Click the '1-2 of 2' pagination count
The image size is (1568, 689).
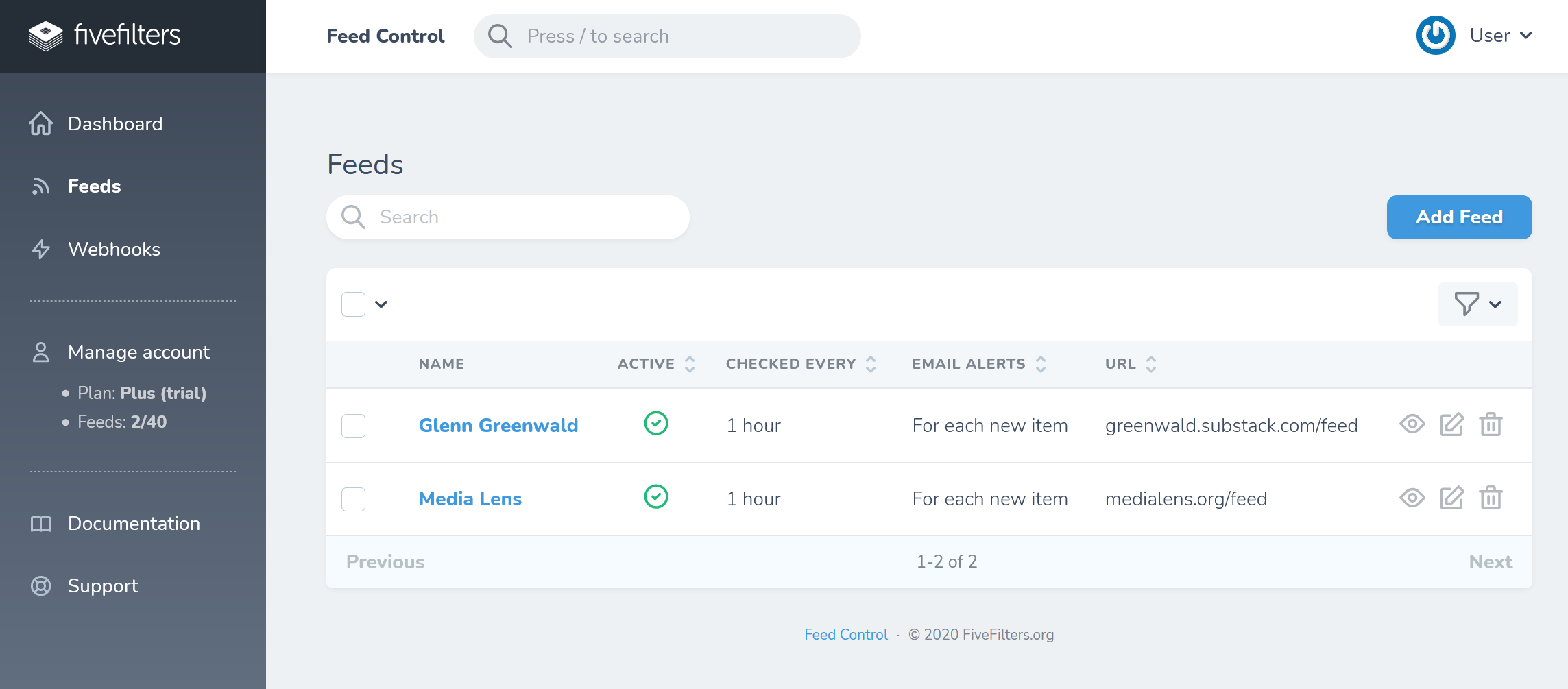click(947, 562)
